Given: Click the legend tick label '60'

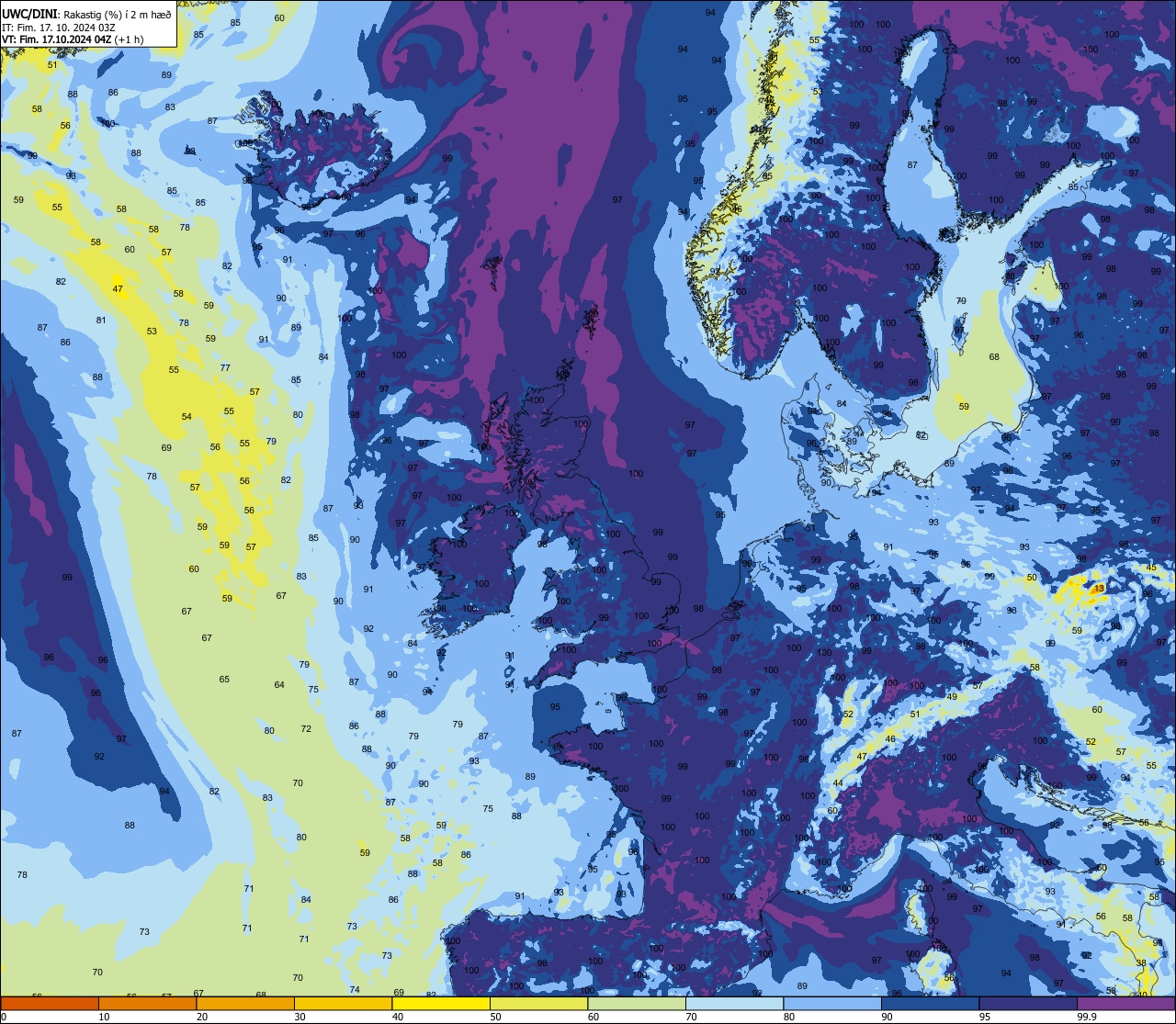Looking at the screenshot, I should (x=594, y=1017).
